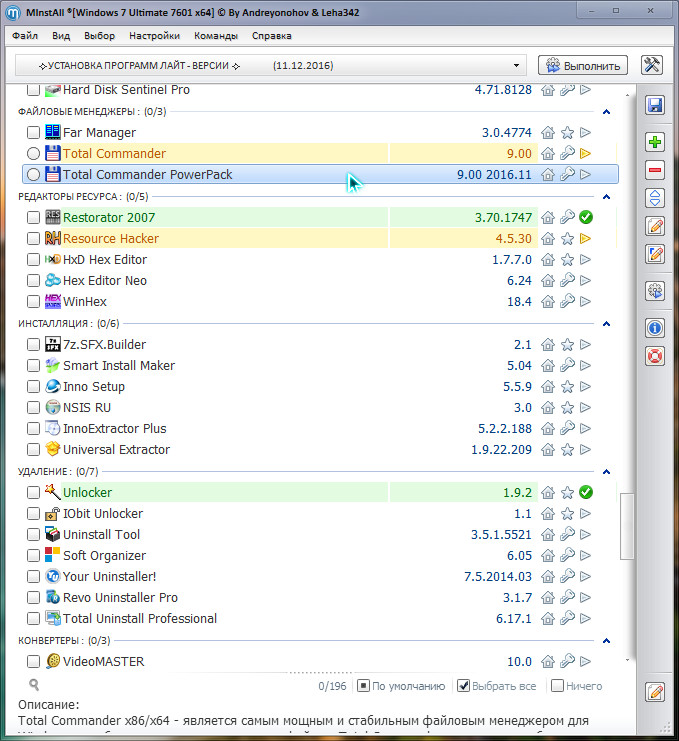The width and height of the screenshot is (679, 741).
Task: Open the 'Команды' menu
Action: pyautogui.click(x=216, y=36)
